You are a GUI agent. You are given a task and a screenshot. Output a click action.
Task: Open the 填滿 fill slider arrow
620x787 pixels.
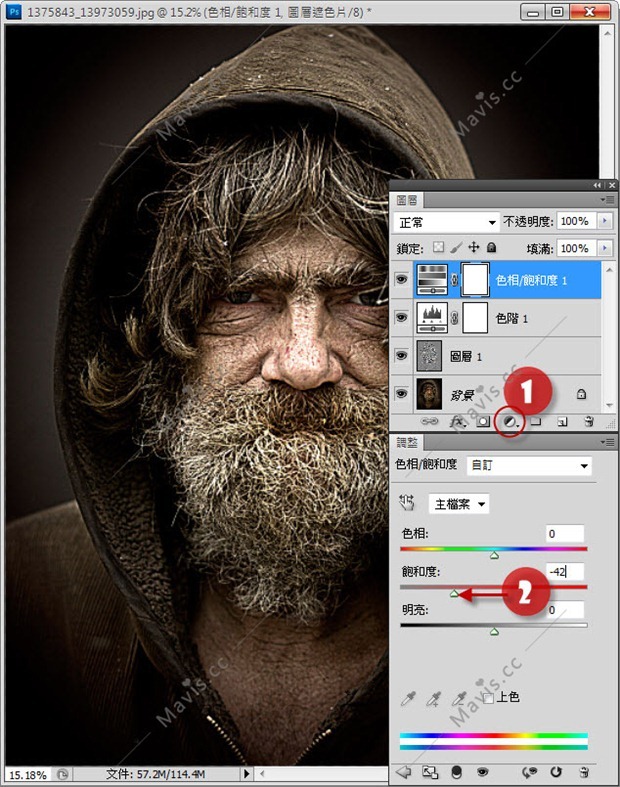pos(605,248)
